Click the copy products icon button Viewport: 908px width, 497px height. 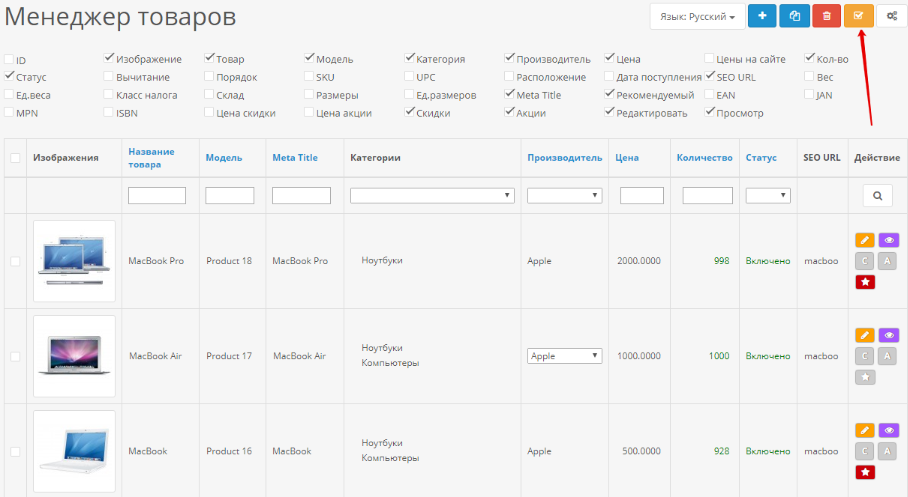(x=795, y=17)
